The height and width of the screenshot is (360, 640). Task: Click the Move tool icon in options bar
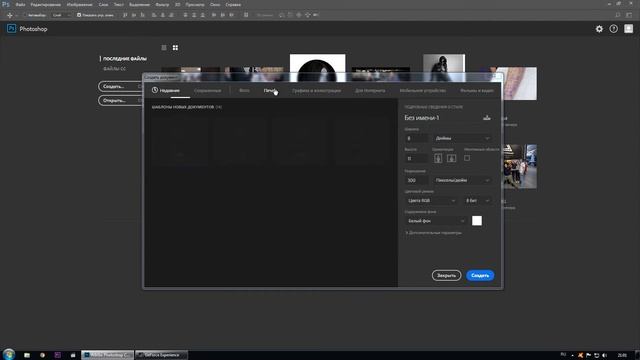click(10, 15)
